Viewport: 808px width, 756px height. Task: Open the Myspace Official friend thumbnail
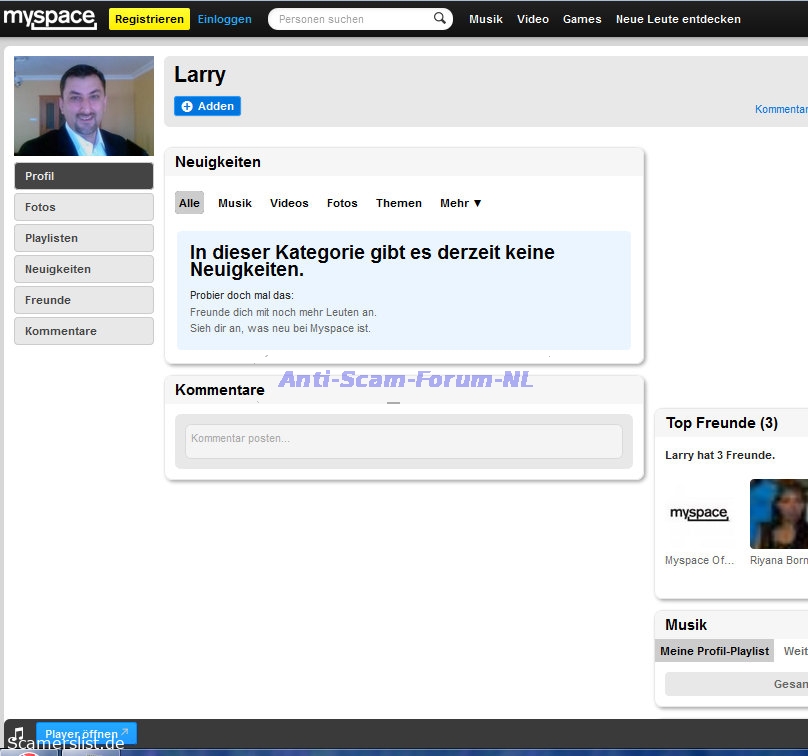(x=699, y=513)
